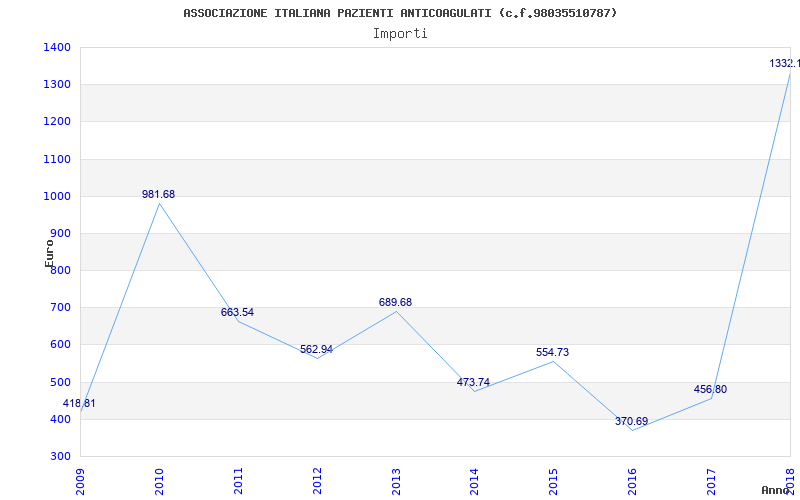This screenshot has height=500, width=800.
Task: Click the 700 y-axis value
Action: 61,308
